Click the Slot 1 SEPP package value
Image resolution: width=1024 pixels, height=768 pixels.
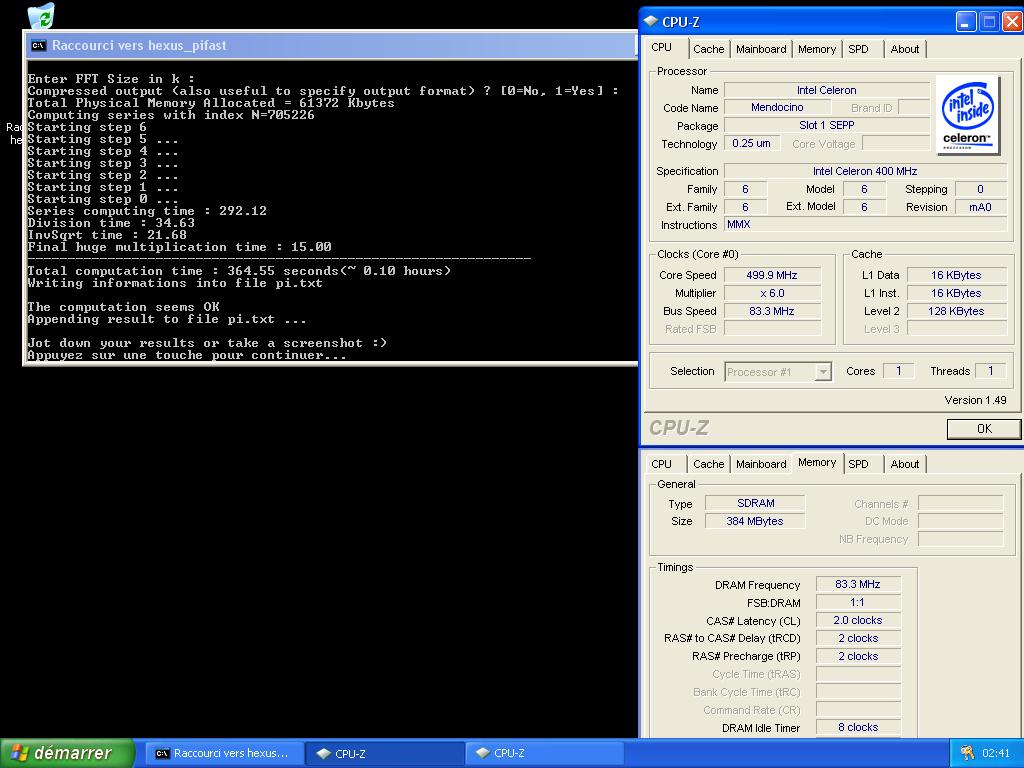827,125
